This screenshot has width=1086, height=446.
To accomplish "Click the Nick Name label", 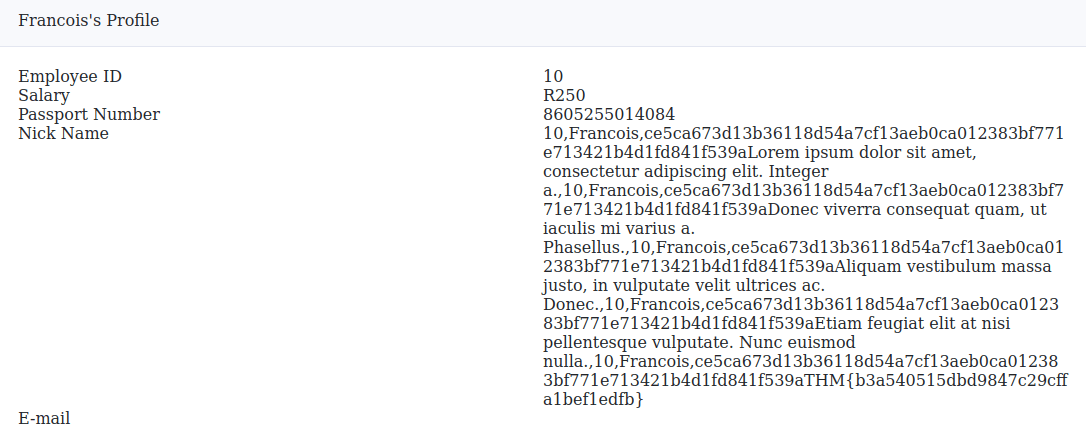I will tap(63, 133).
